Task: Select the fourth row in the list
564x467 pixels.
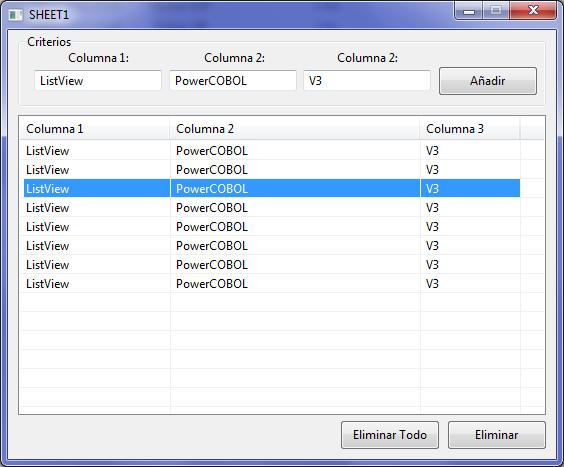Action: point(272,208)
